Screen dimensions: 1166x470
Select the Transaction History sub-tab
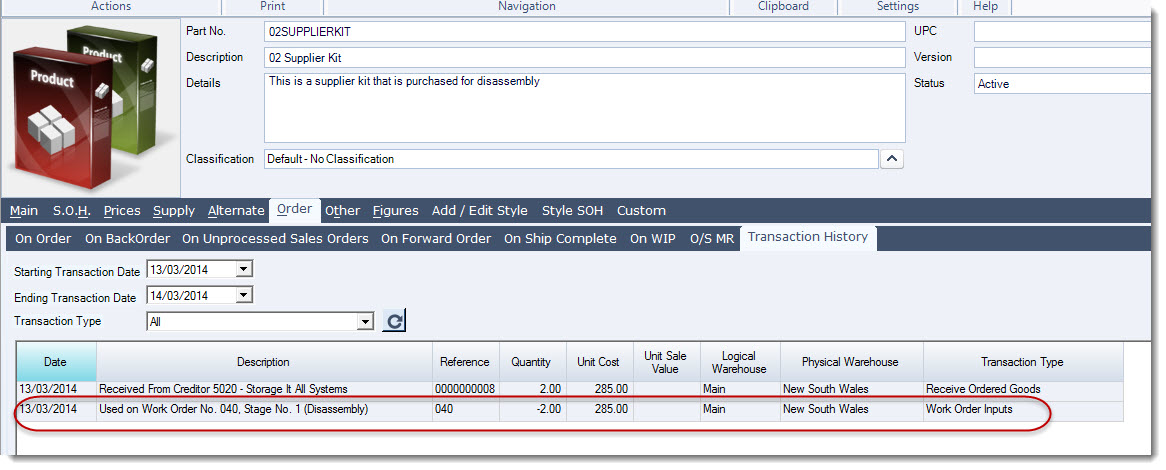(x=808, y=237)
